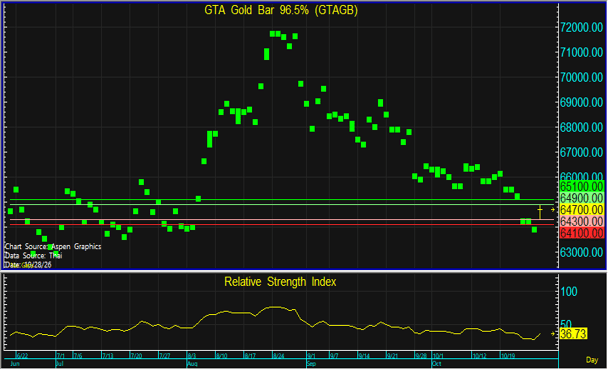Click the yellow 64700.00 current price tag
The height and width of the screenshot is (370, 608).
[x=582, y=210]
